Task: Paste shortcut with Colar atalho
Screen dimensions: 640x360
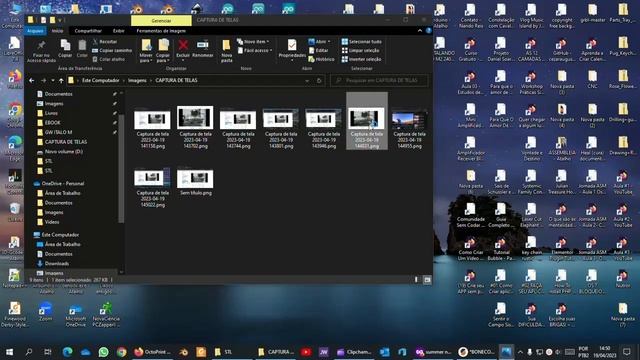Action: coord(109,59)
